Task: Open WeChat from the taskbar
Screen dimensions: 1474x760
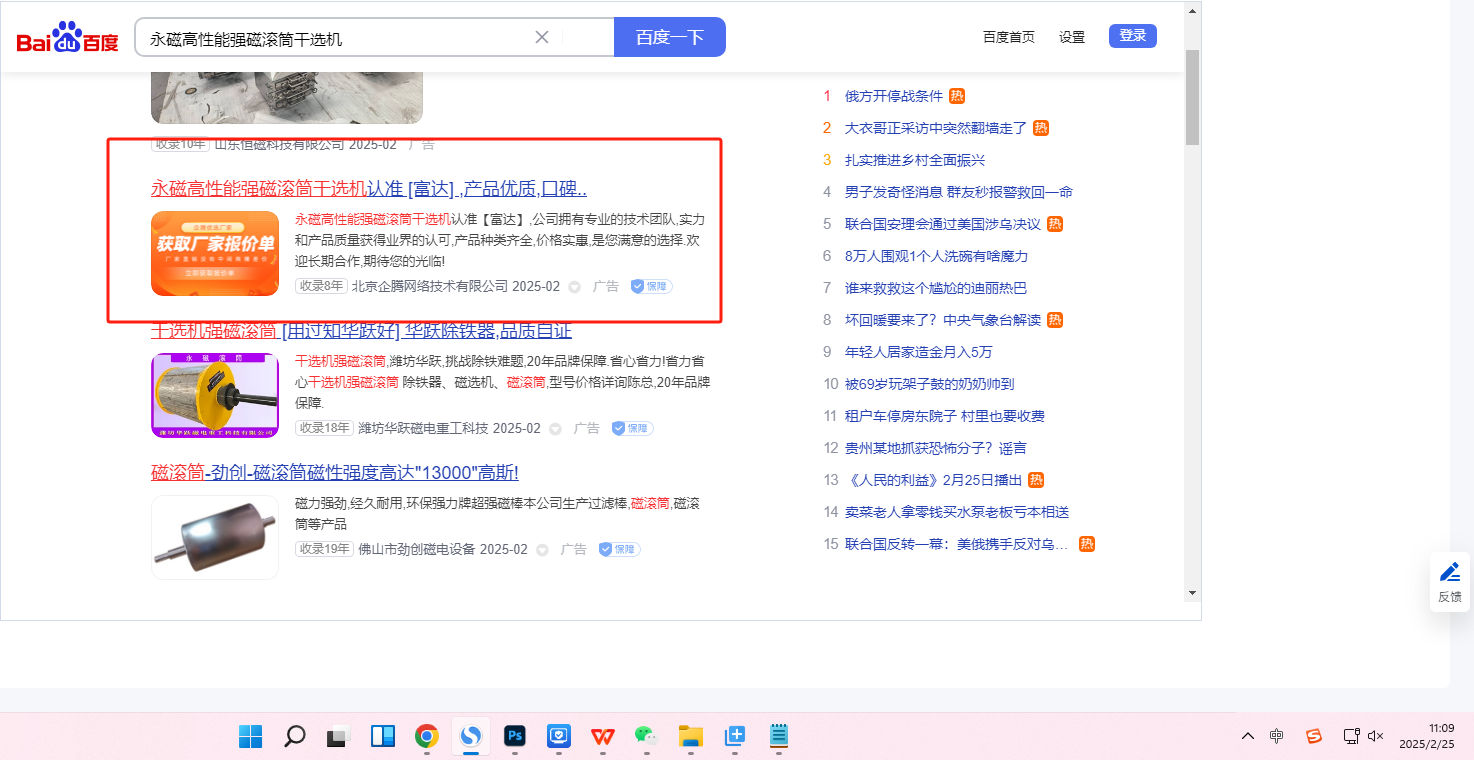Action: (646, 737)
